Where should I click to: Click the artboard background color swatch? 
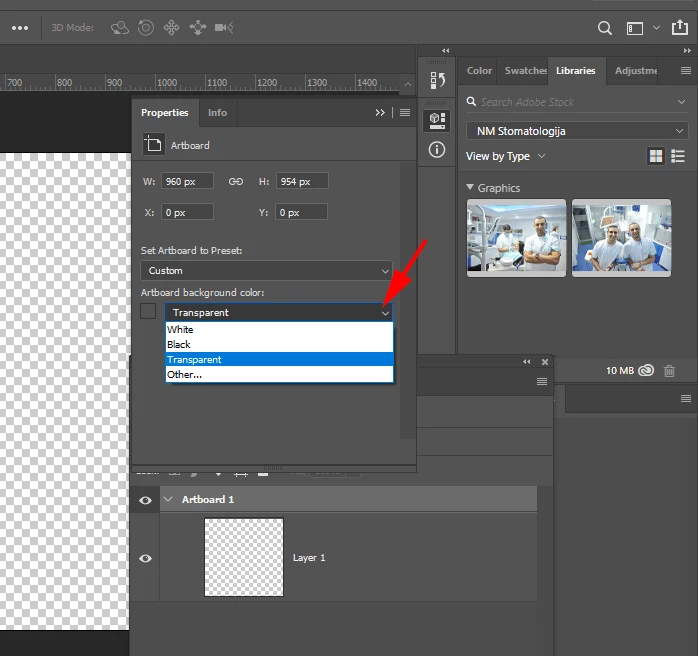point(148,311)
